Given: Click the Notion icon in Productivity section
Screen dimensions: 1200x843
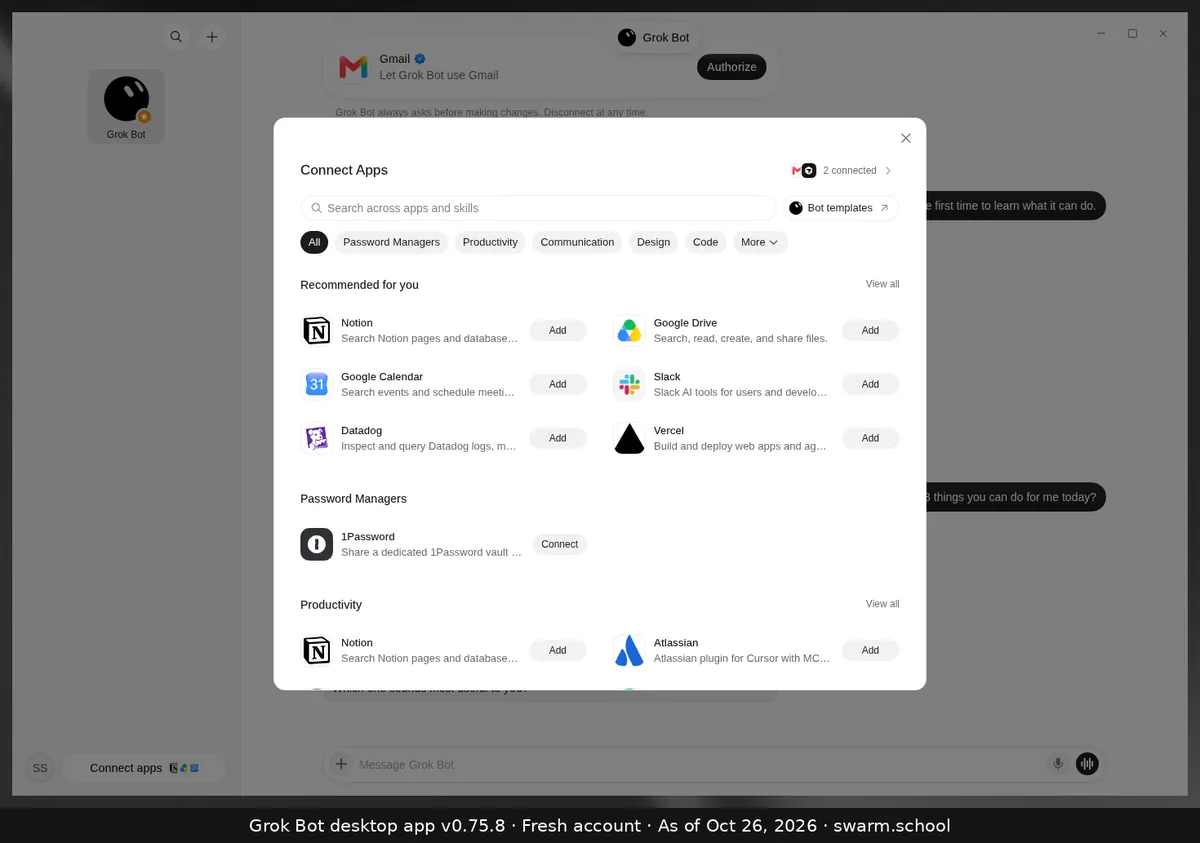Looking at the screenshot, I should pyautogui.click(x=317, y=651).
